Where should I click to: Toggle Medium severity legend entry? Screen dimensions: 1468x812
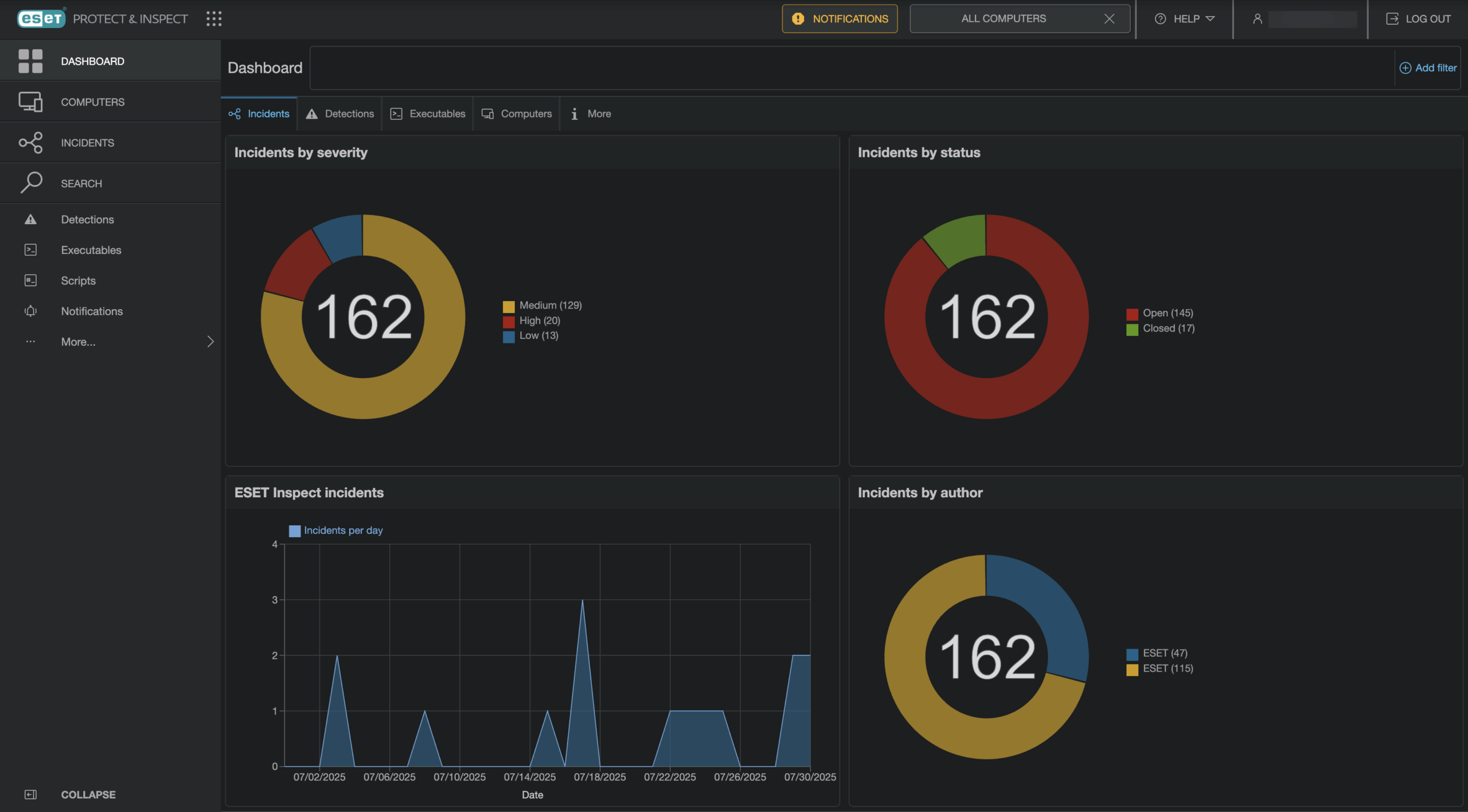pyautogui.click(x=542, y=305)
